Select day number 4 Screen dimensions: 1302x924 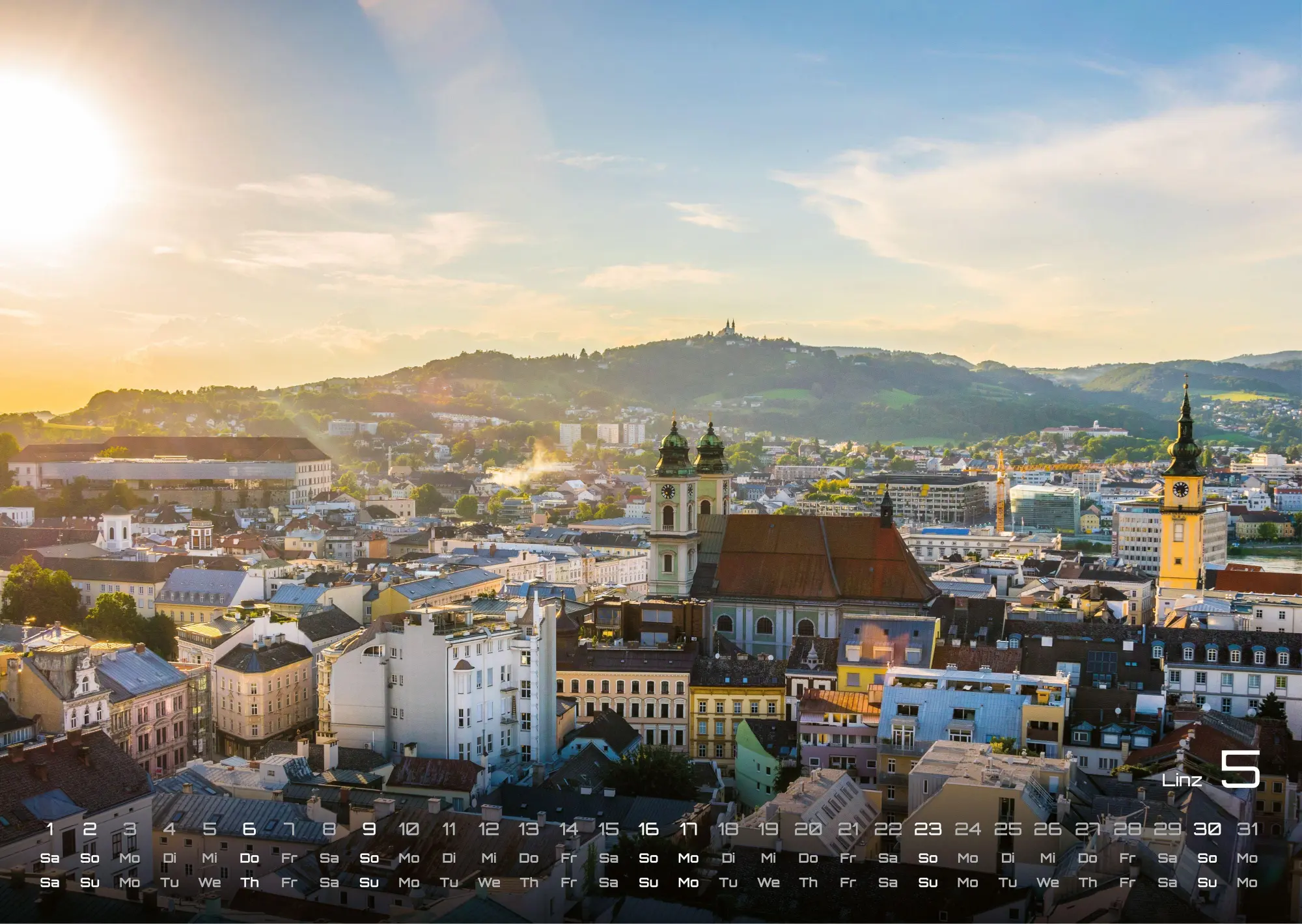click(170, 829)
